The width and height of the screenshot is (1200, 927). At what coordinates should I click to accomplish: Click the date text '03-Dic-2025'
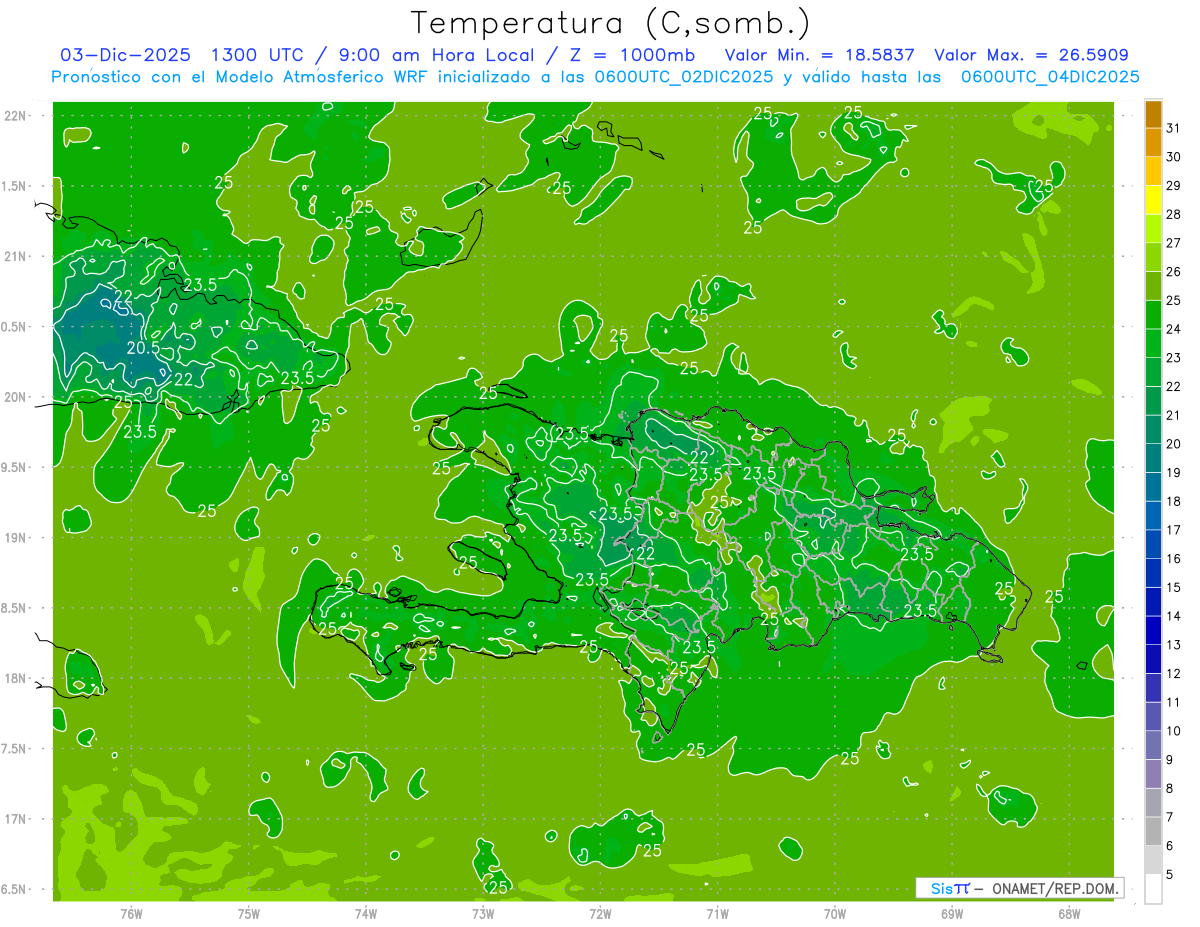tap(125, 55)
